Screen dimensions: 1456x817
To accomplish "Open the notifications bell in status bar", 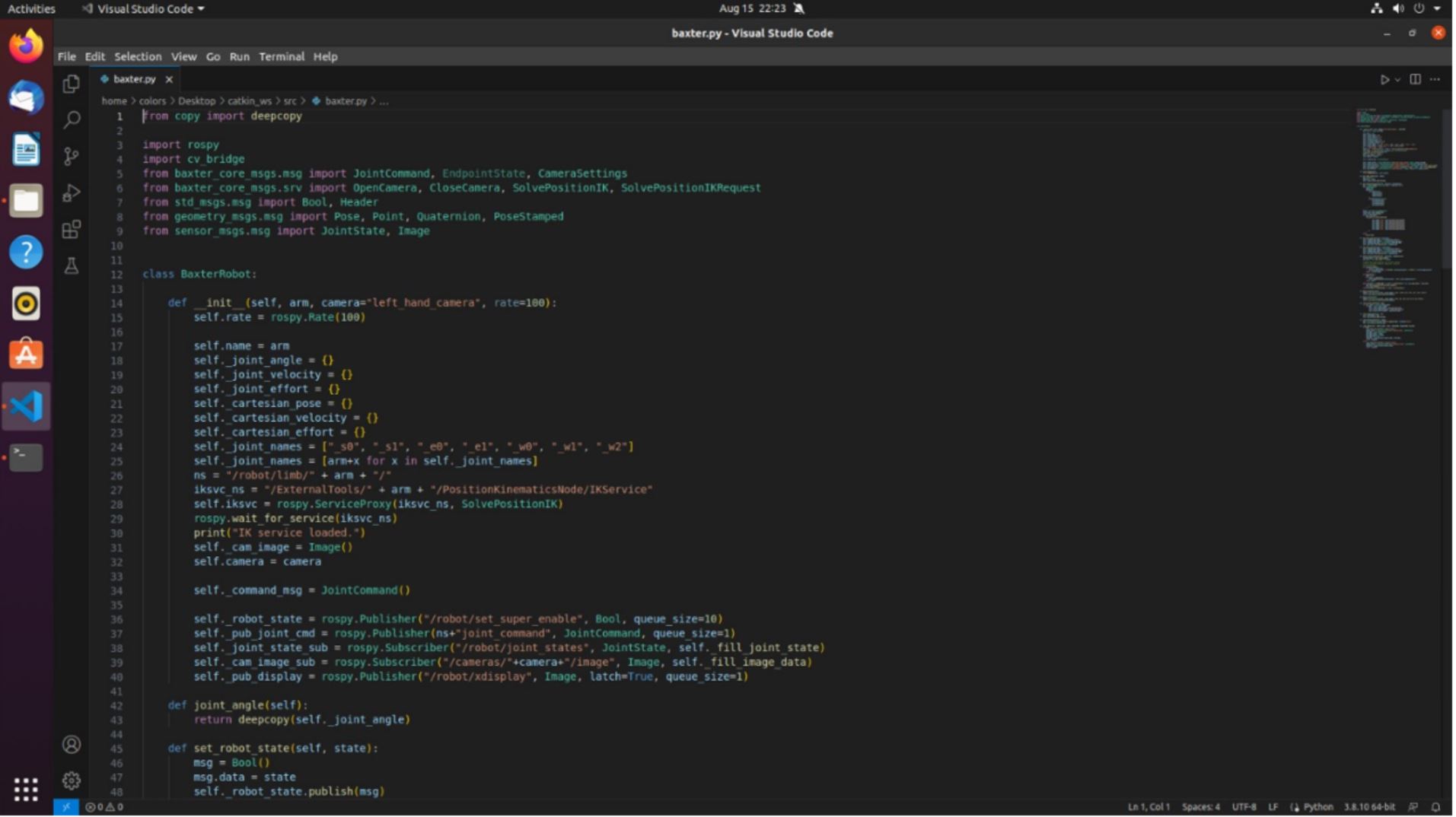I will tap(1436, 807).
